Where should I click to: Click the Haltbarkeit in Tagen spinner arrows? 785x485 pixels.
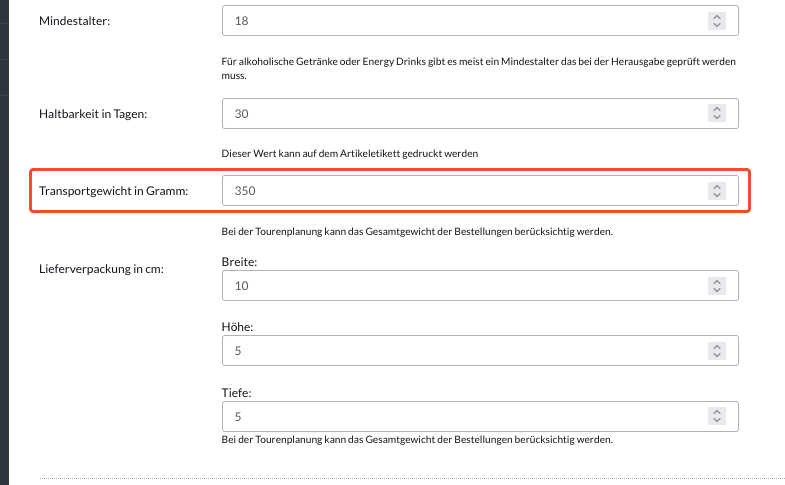[x=717, y=113]
